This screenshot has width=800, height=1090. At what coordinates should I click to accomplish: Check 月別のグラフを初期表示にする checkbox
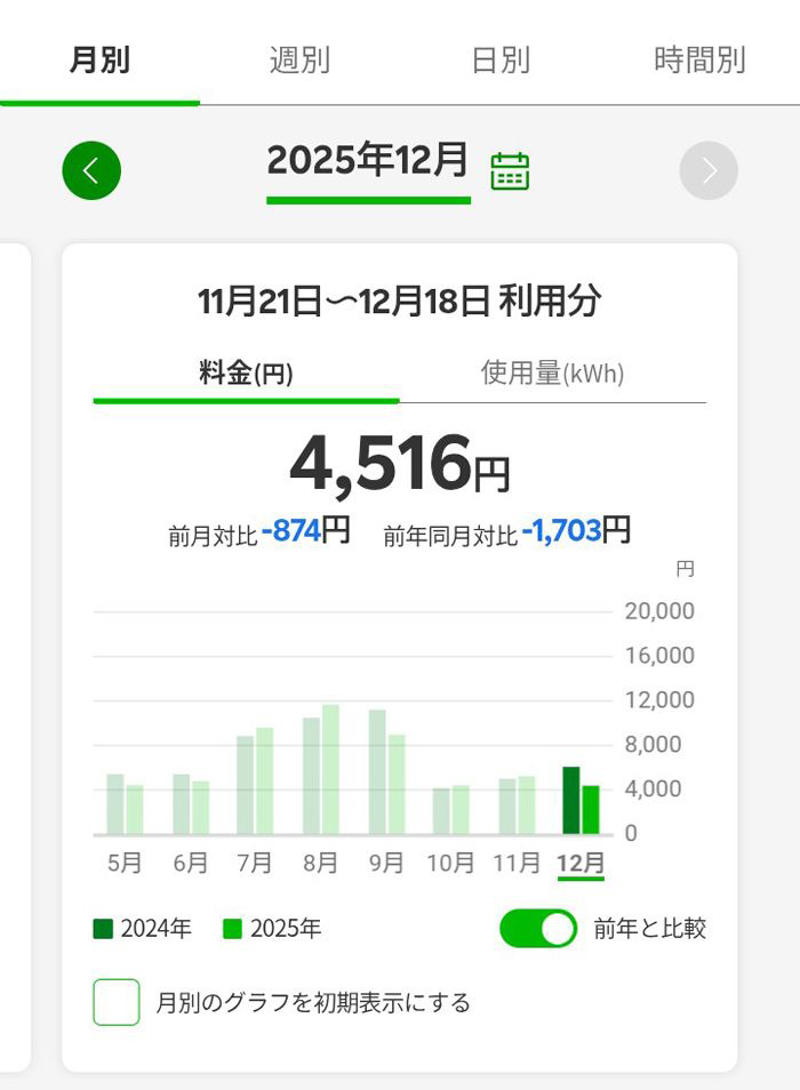click(x=117, y=1002)
